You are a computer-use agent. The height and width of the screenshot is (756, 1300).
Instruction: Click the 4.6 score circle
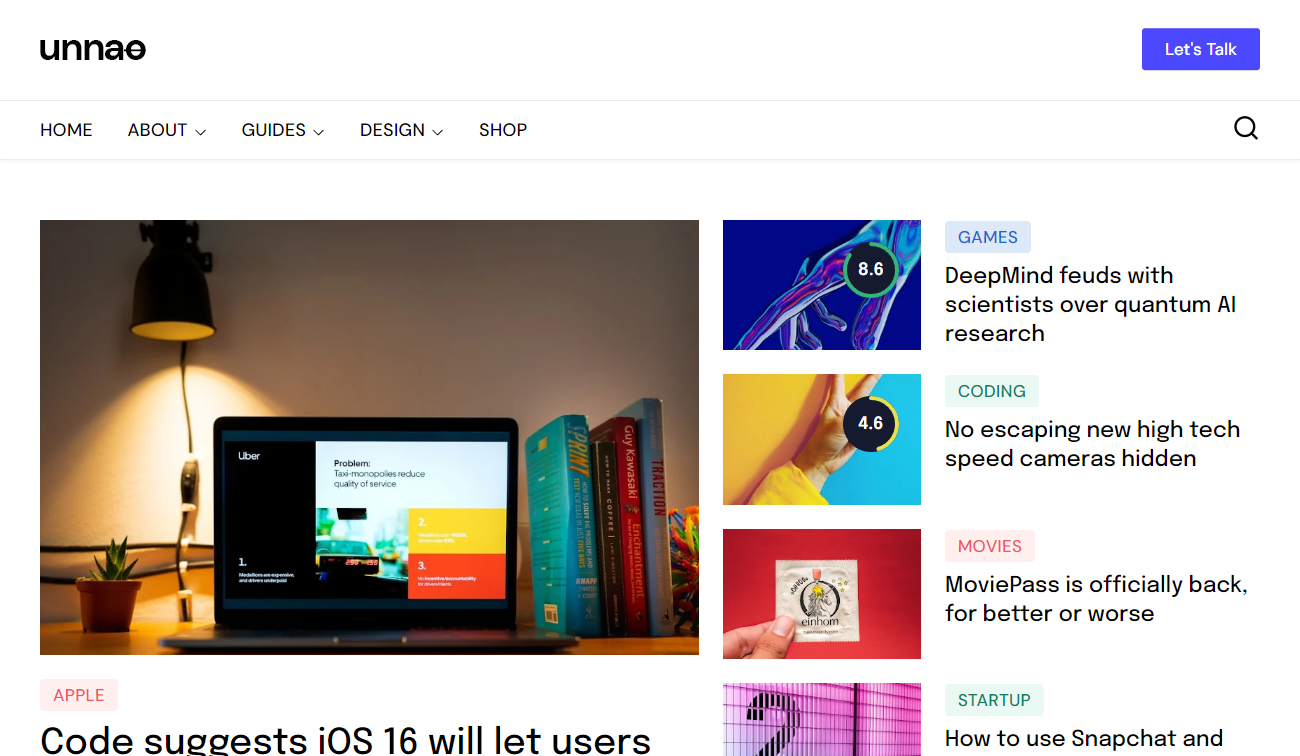871,423
